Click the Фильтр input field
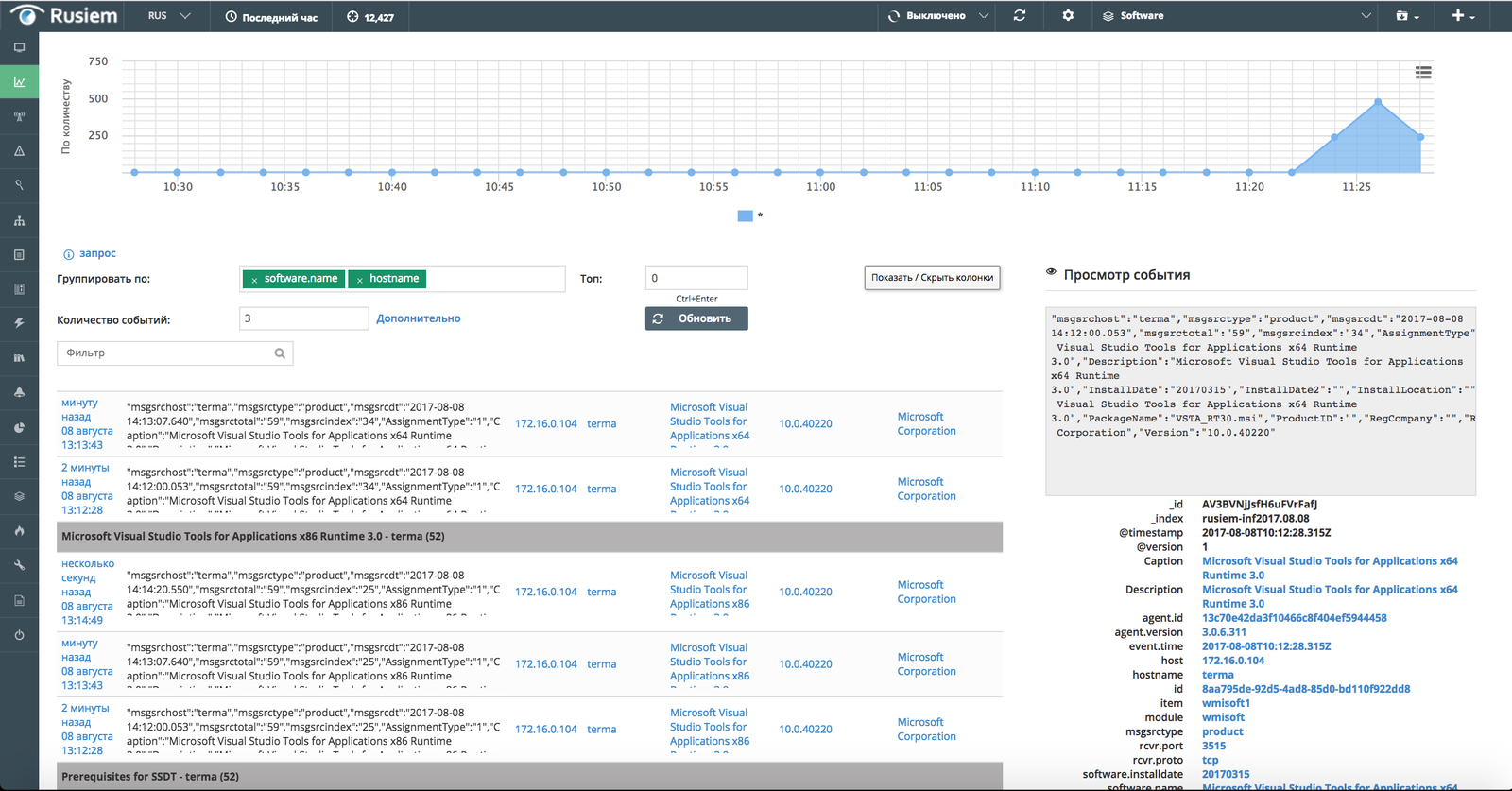Viewport: 1512px width, 791px height. (175, 353)
